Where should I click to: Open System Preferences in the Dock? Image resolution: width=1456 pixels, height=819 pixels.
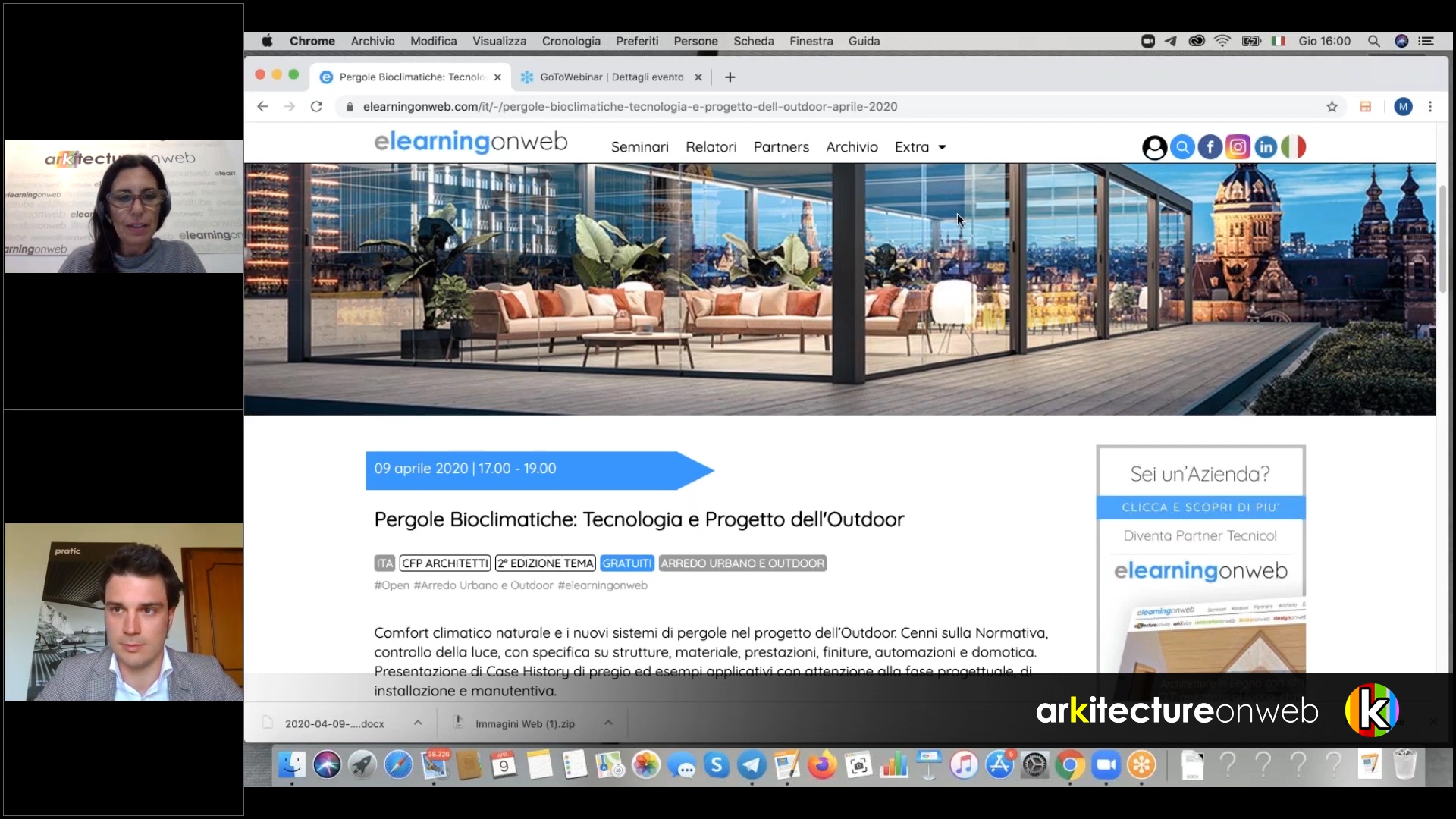[1034, 765]
